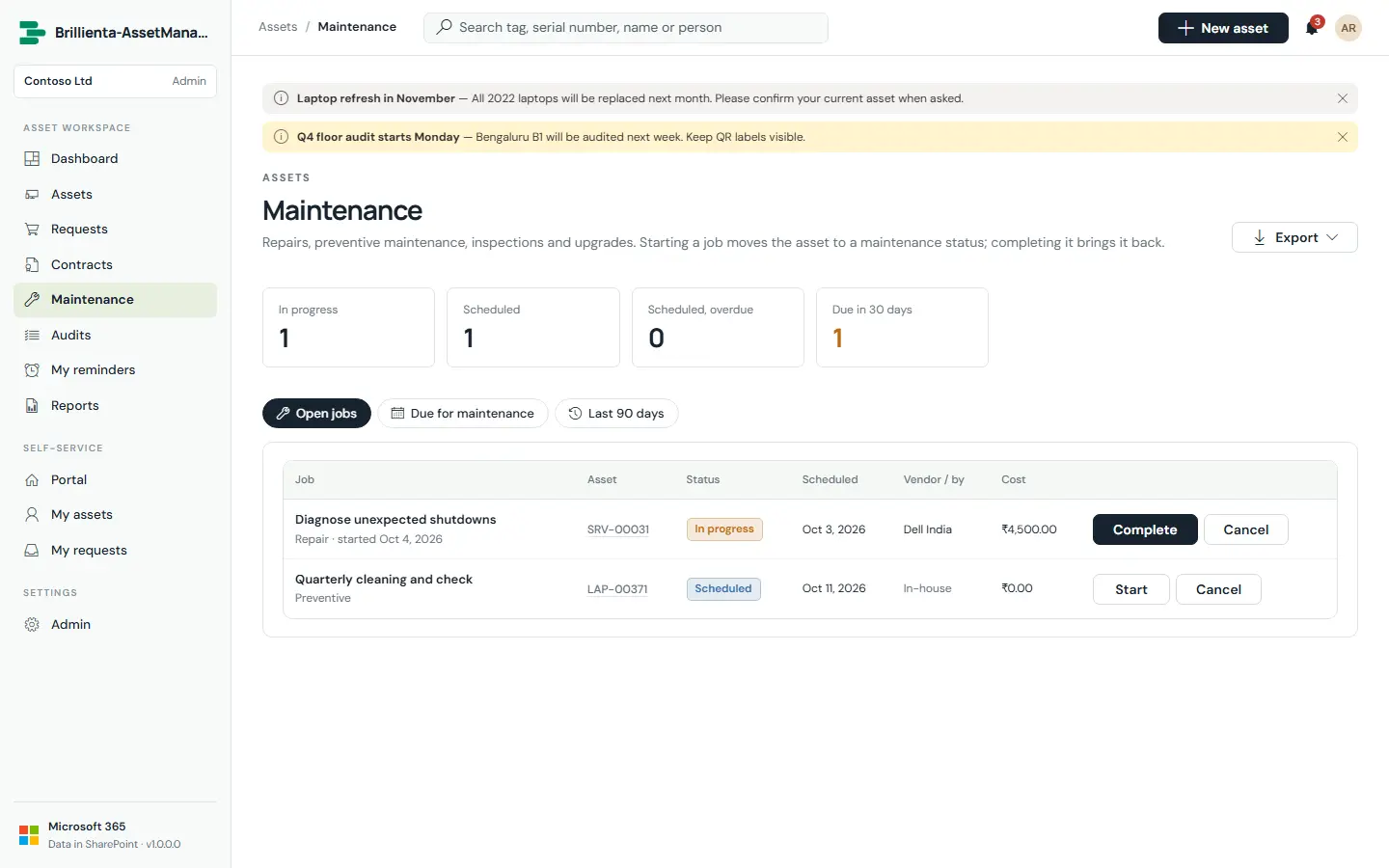This screenshot has height=868, width=1389.
Task: Click the Audits list icon
Action: 32,336
